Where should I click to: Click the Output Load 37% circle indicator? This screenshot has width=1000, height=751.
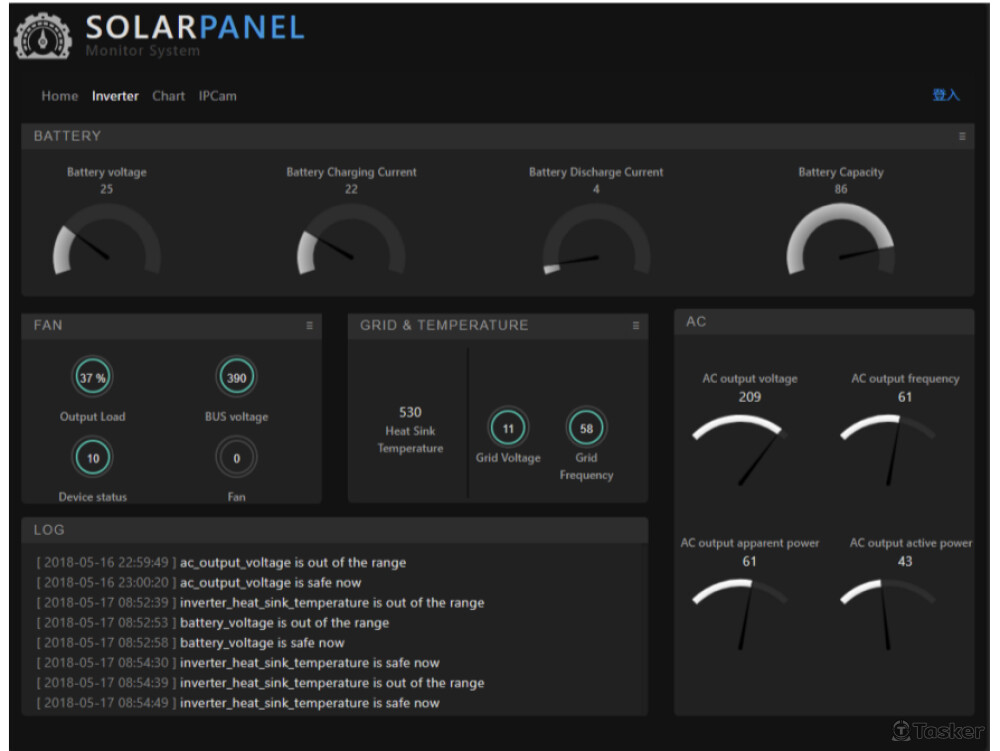click(x=92, y=378)
